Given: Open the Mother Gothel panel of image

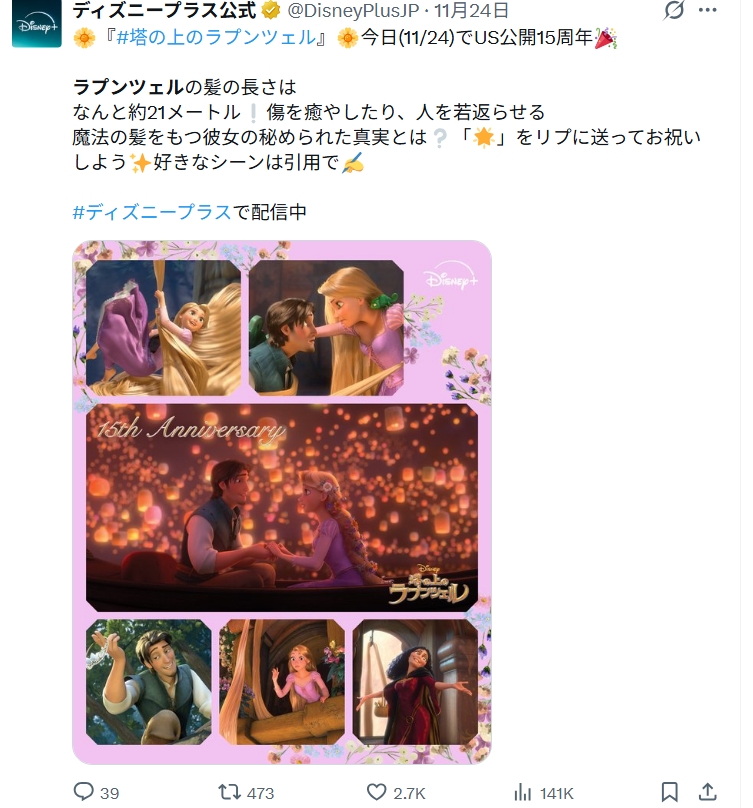Looking at the screenshot, I should (x=415, y=682).
